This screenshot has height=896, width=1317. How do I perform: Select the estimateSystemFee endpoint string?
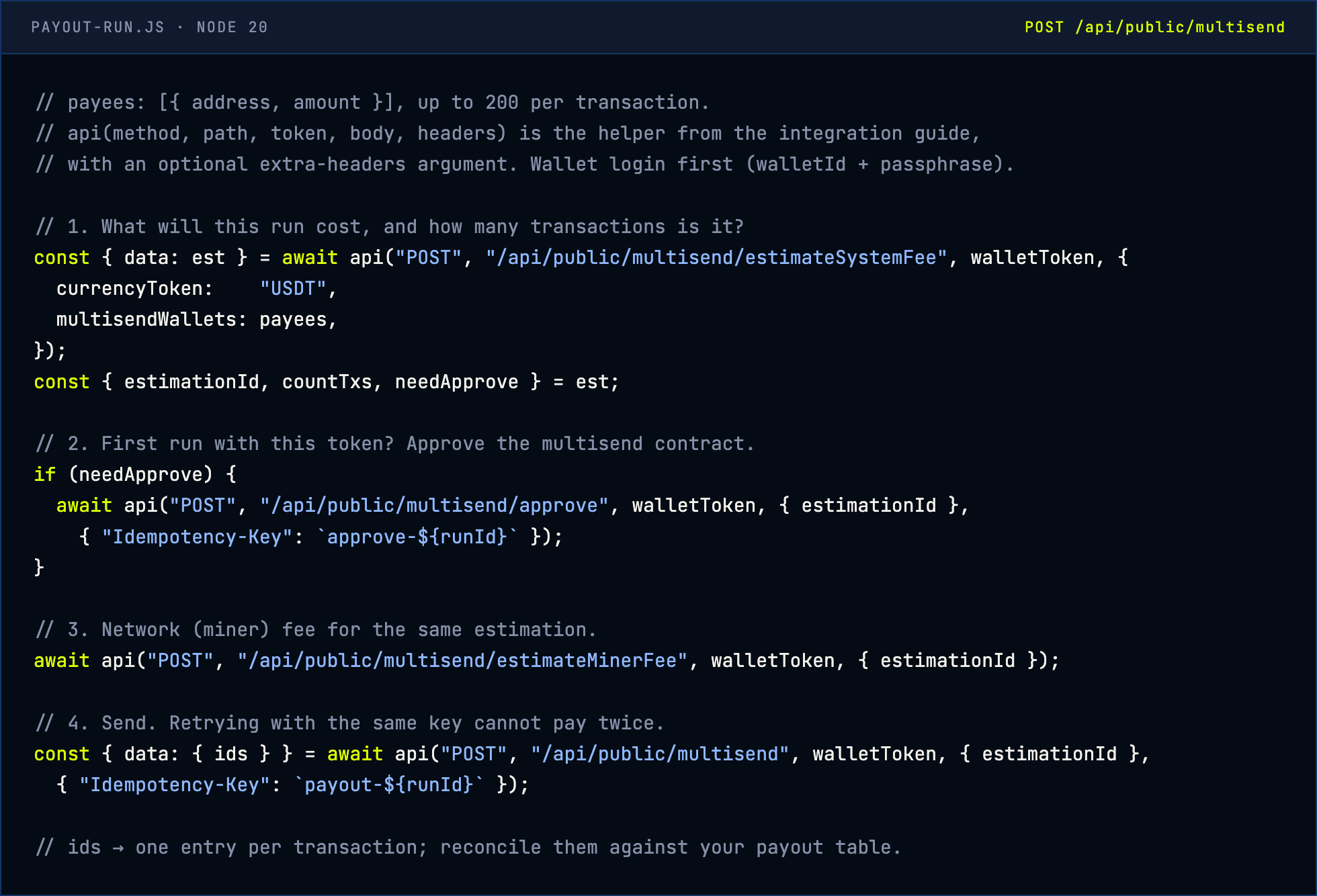click(x=717, y=258)
